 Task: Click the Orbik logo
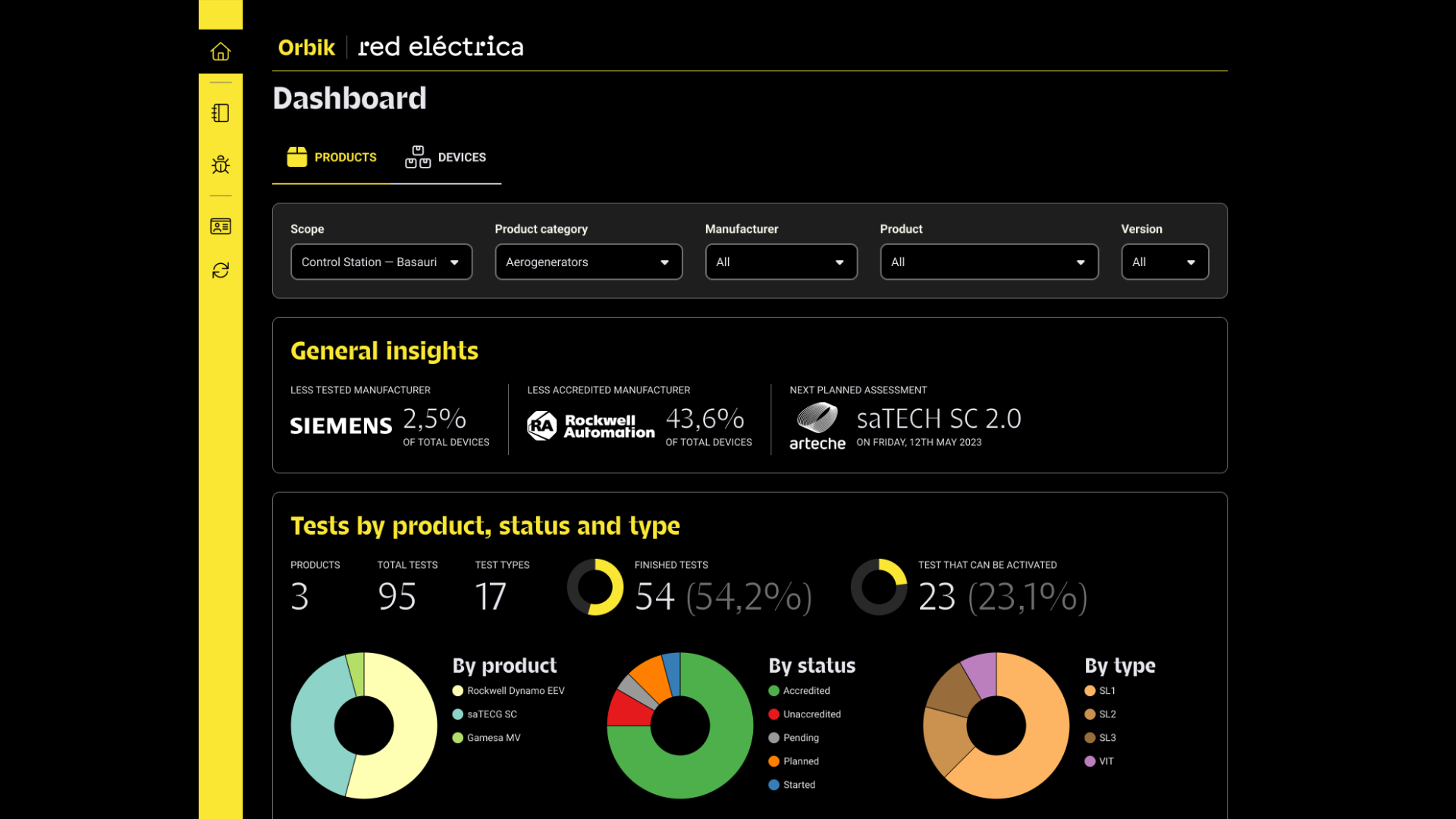pos(306,47)
